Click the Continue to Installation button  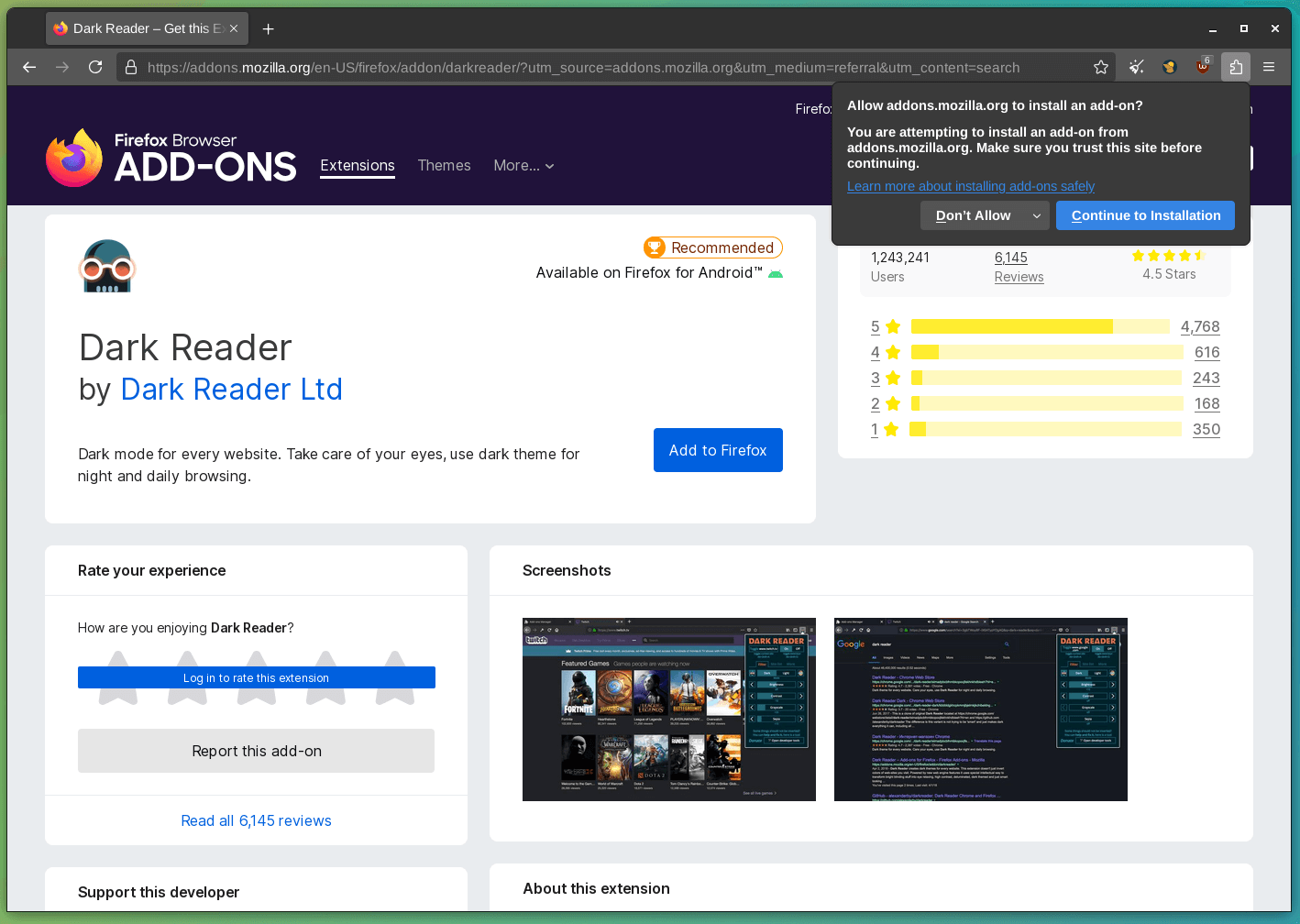(x=1145, y=215)
